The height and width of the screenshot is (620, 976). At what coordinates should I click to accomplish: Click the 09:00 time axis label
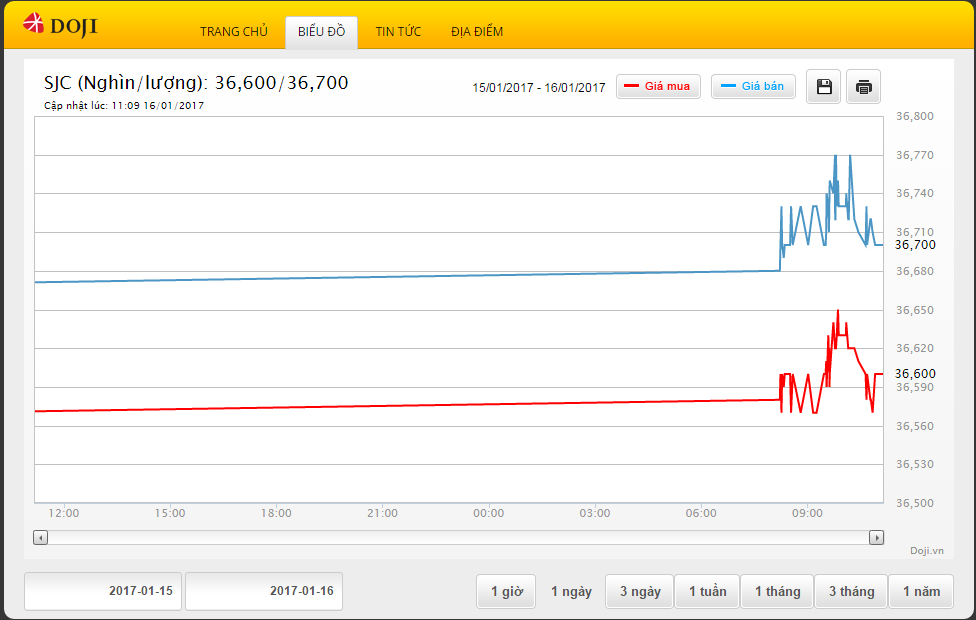point(807,513)
